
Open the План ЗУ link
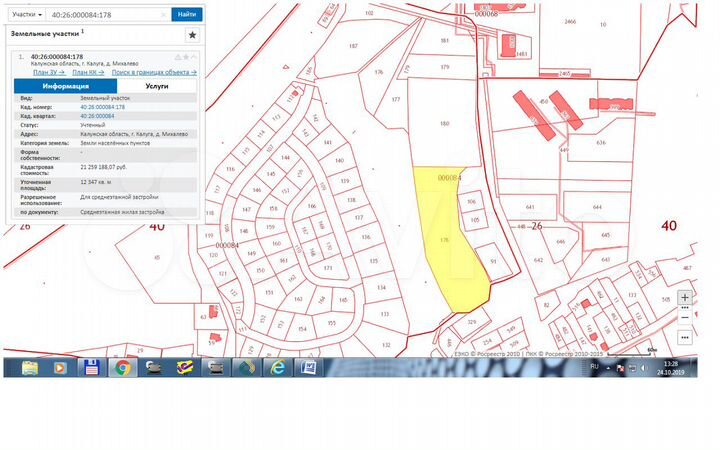(49, 72)
